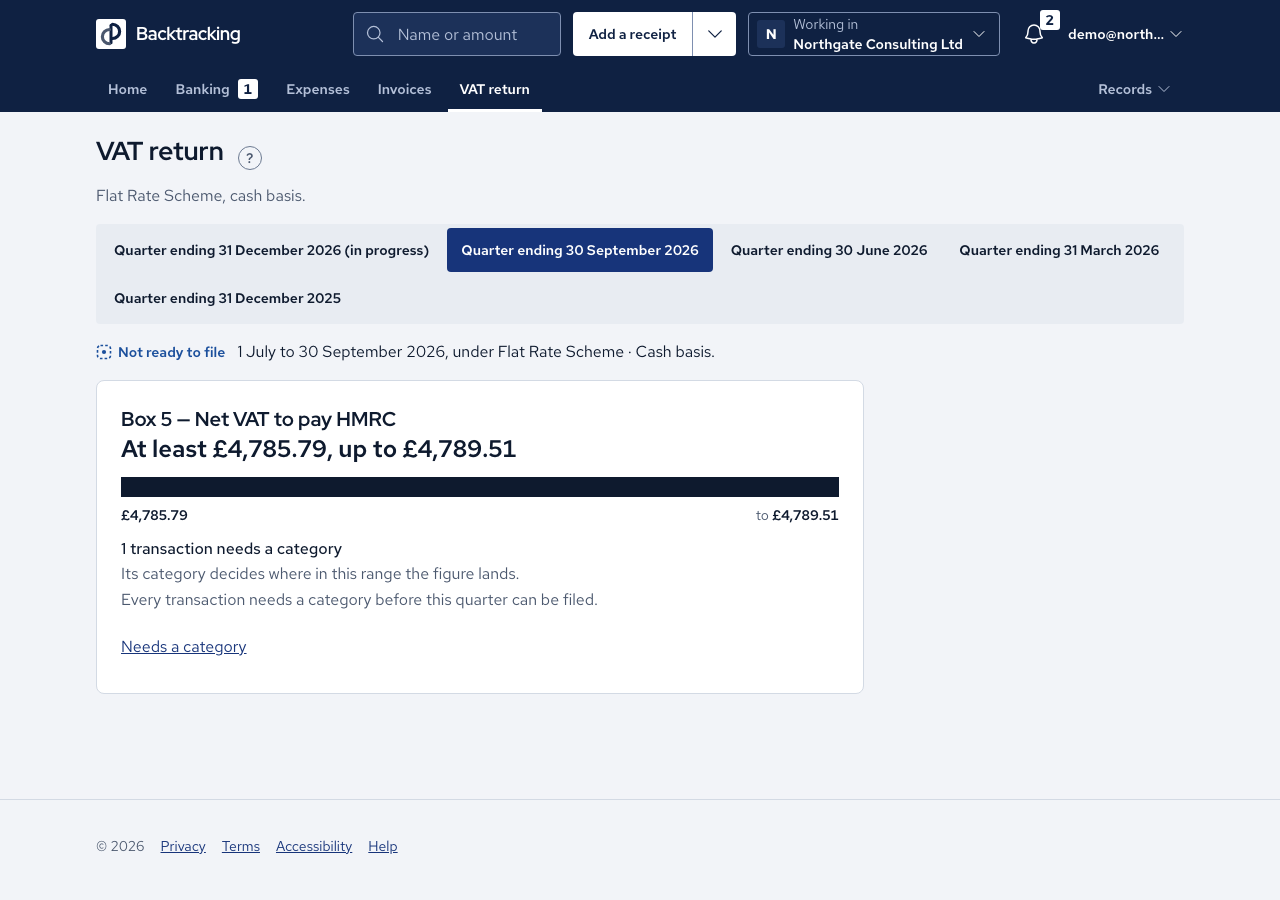Open the Needs a category link
The image size is (1280, 900).
(184, 646)
